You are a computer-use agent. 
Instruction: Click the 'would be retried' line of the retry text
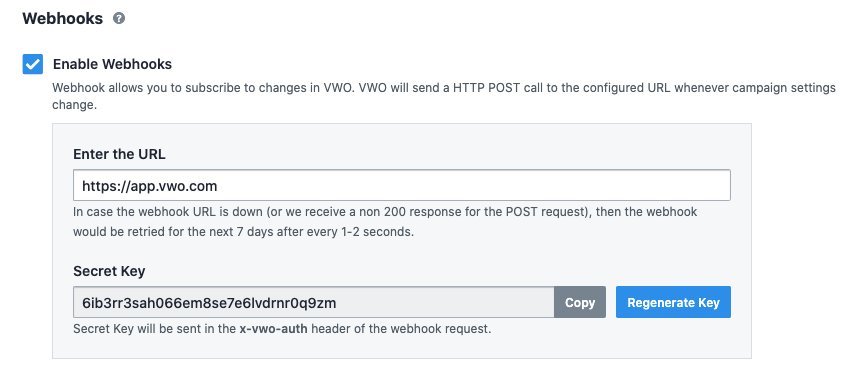244,231
